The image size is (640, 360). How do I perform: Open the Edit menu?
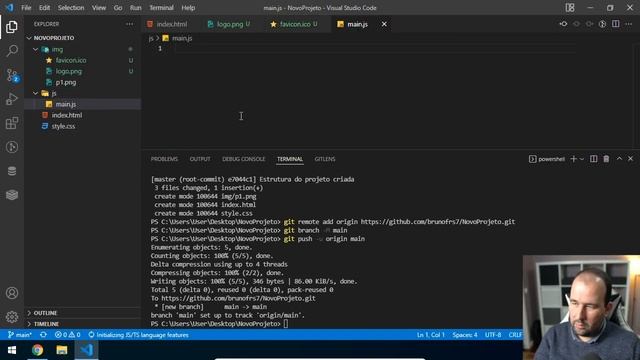point(44,8)
